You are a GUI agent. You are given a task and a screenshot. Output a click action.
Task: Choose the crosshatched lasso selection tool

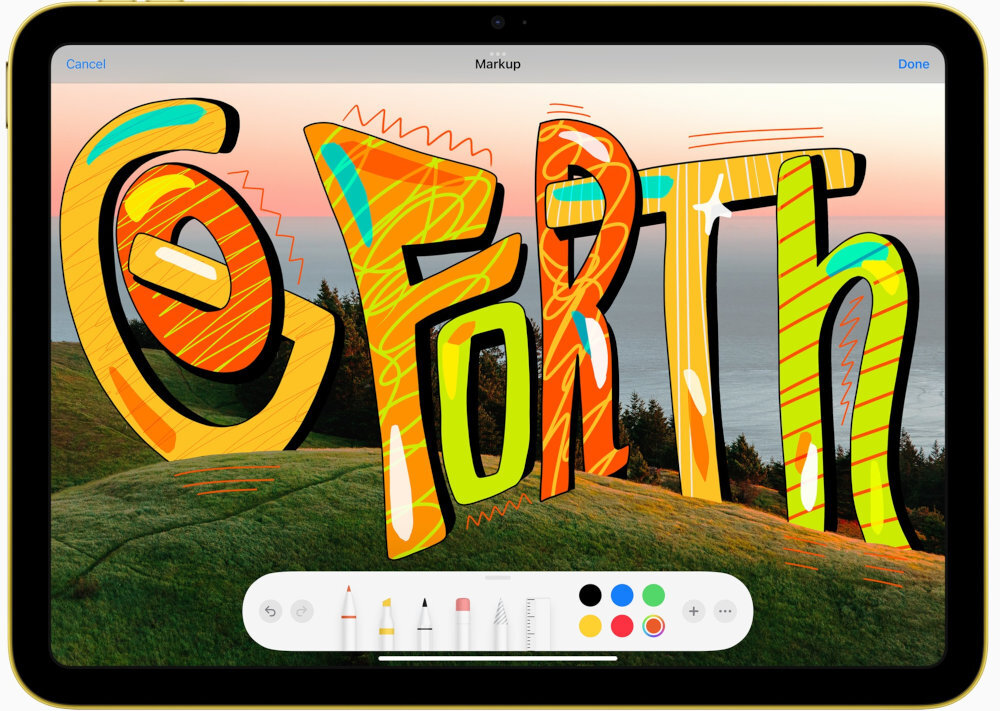point(499,615)
